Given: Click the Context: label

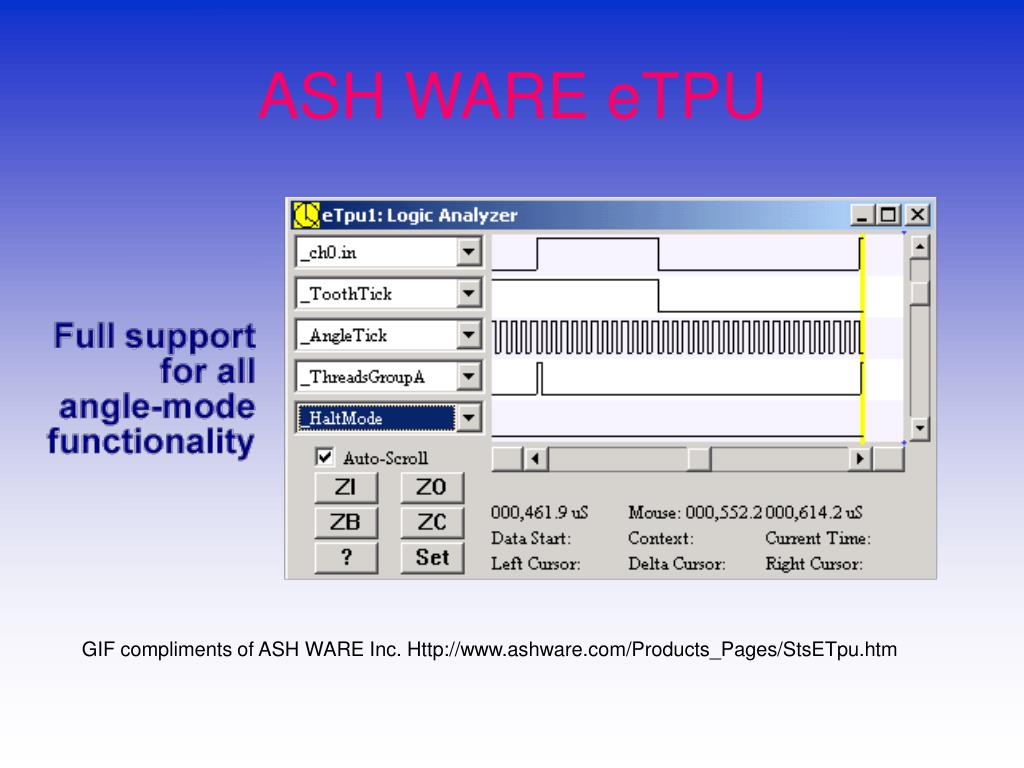Looking at the screenshot, I should pyautogui.click(x=661, y=538).
